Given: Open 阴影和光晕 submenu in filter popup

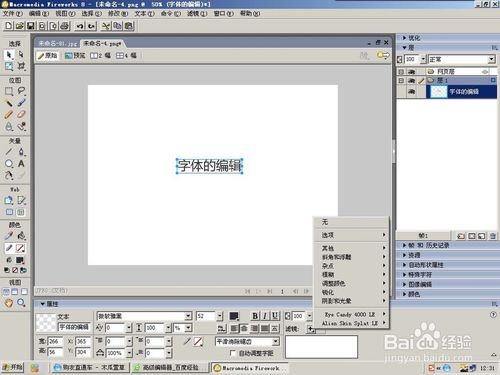Looking at the screenshot, I should point(351,301).
